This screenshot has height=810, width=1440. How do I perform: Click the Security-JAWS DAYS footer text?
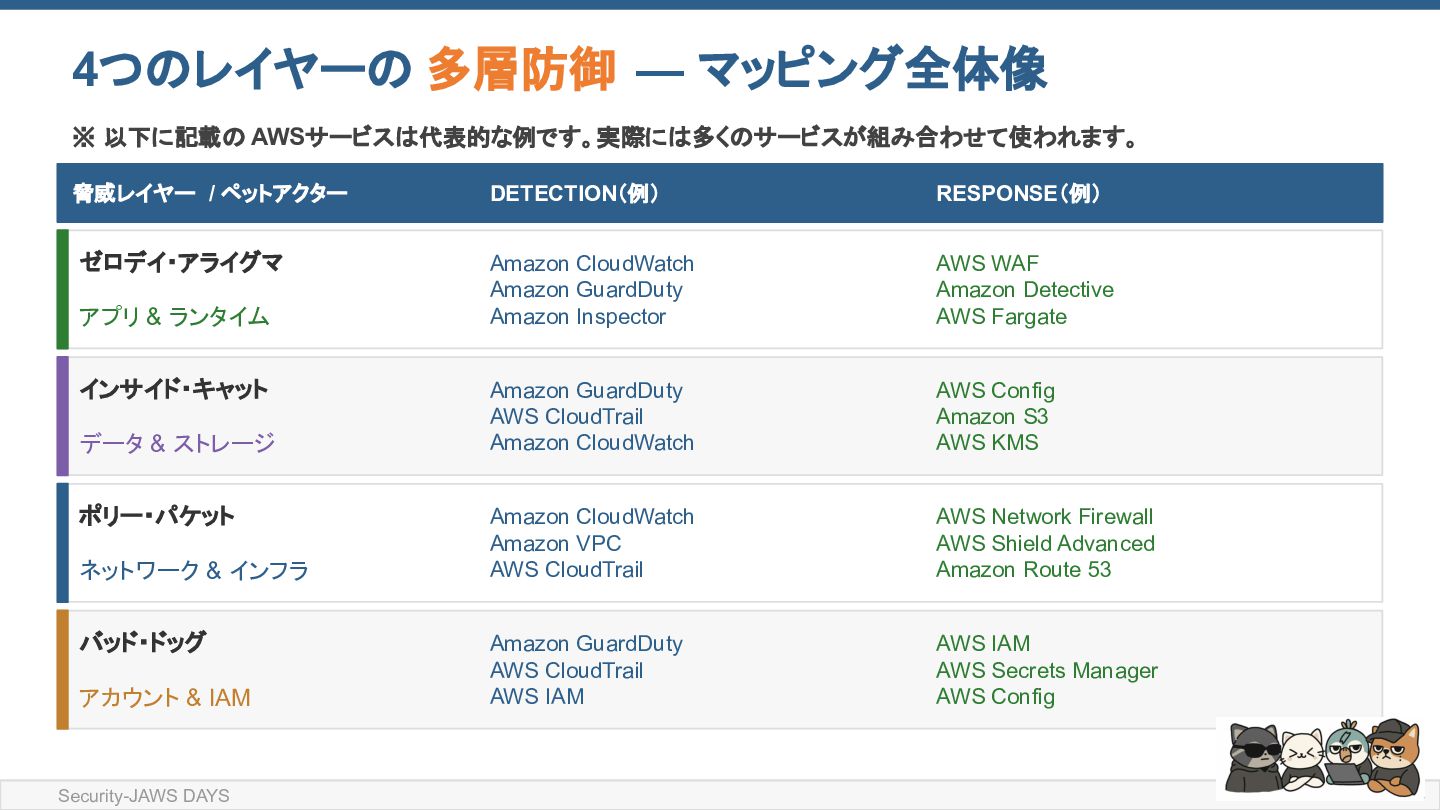pos(144,796)
